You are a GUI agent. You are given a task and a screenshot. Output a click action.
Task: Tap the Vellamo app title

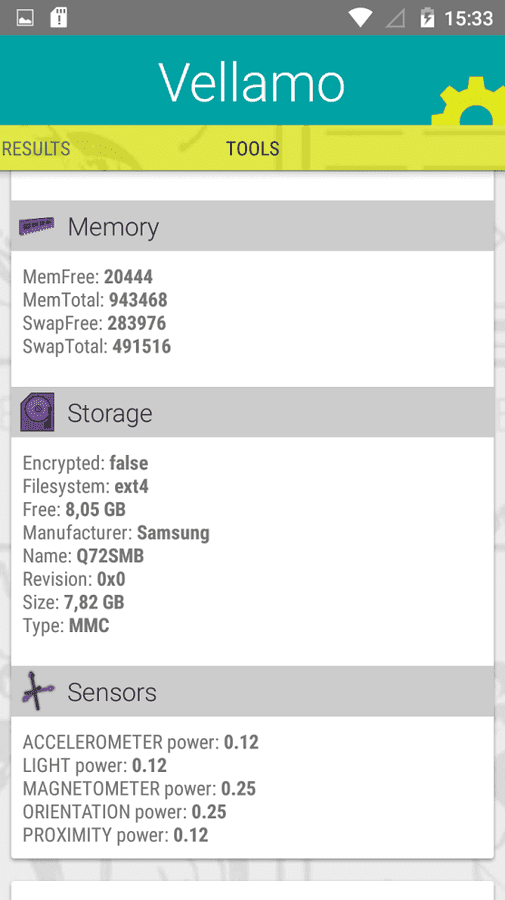252,82
